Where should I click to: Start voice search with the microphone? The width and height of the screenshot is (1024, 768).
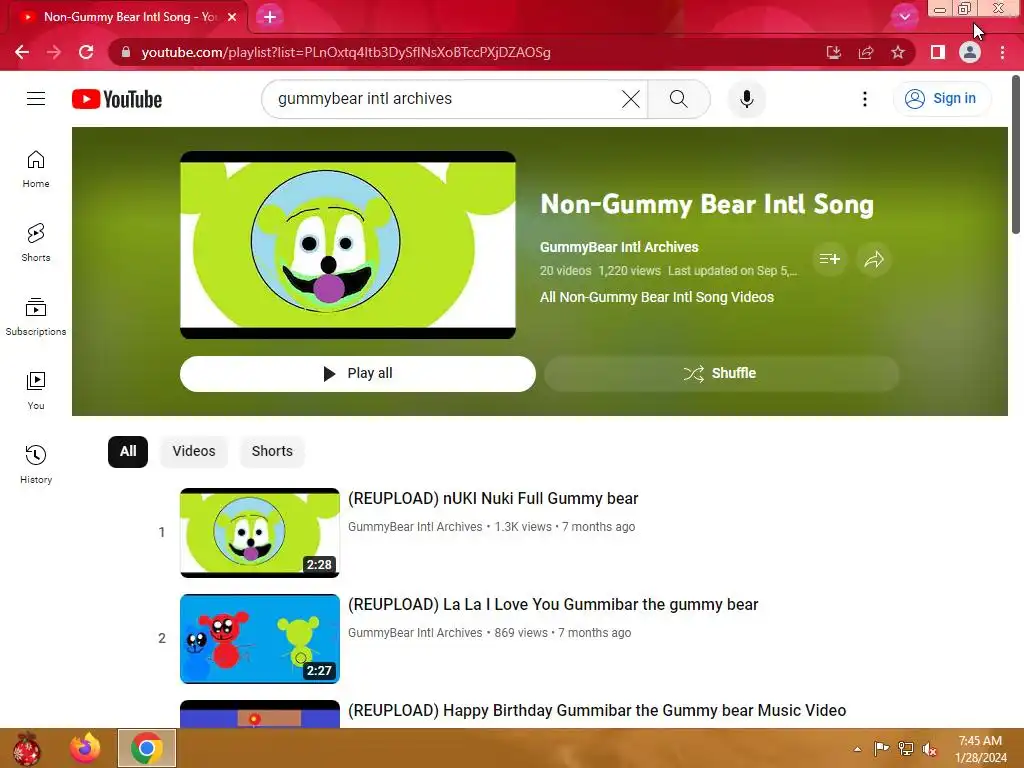click(746, 99)
